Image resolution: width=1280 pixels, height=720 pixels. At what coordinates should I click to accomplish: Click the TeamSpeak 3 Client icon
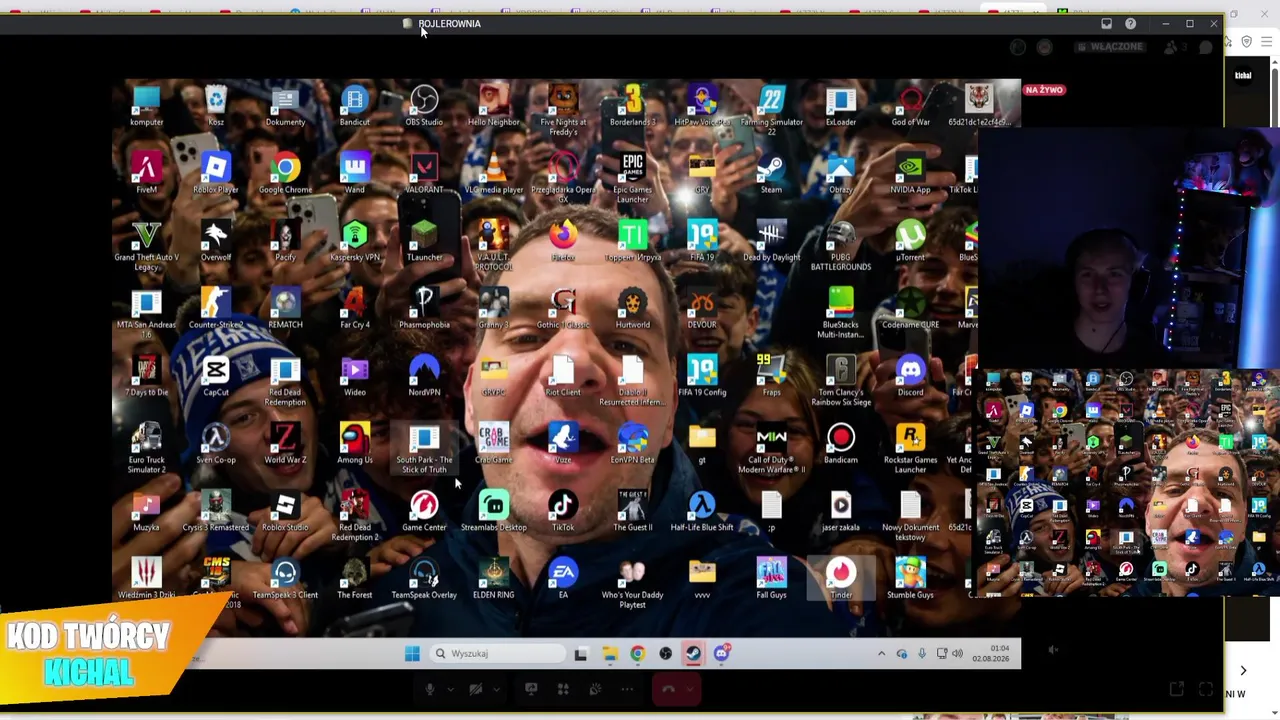(x=285, y=579)
